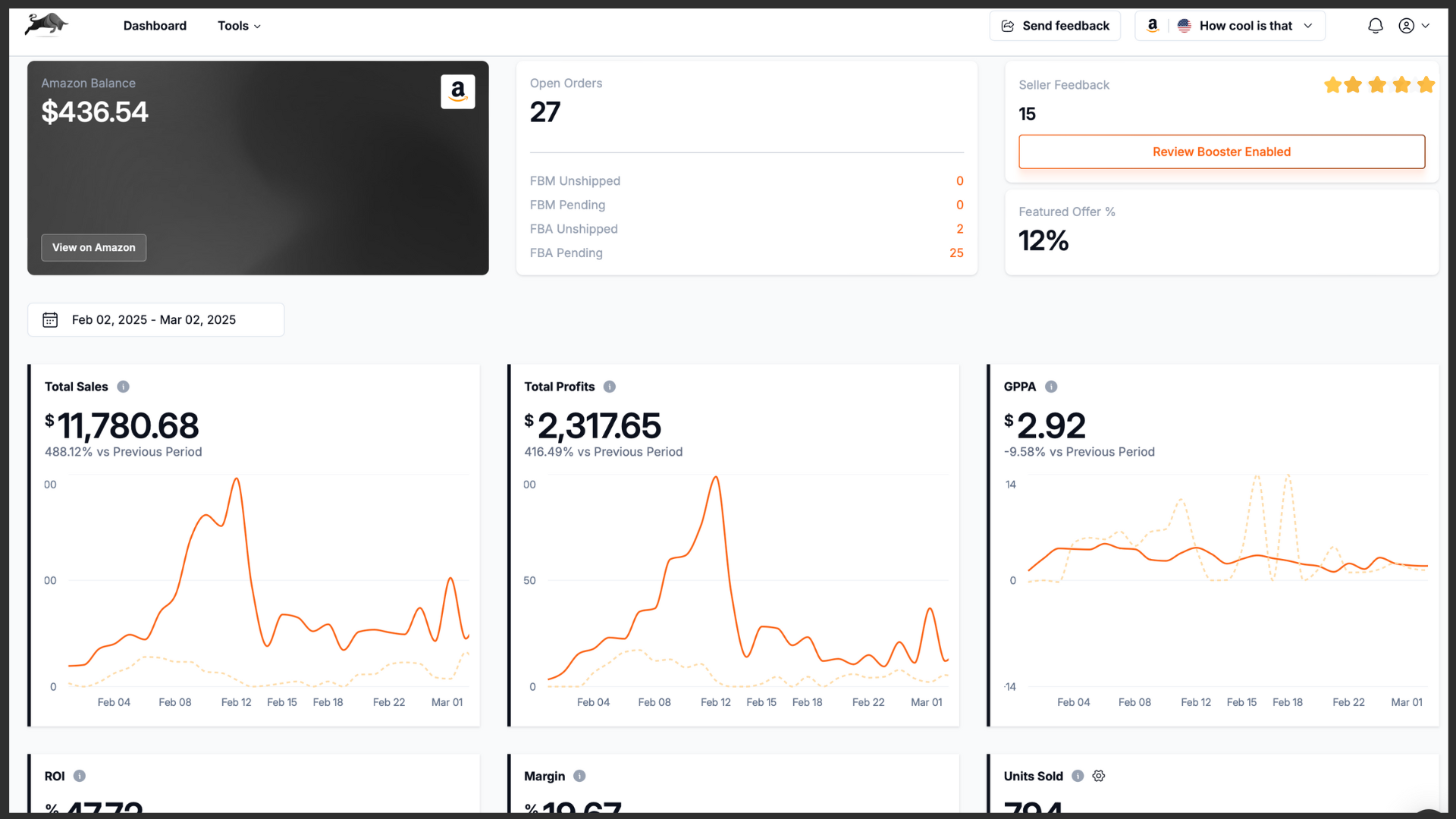
Task: Click the Review Booster Enabled button
Action: [x=1221, y=152]
